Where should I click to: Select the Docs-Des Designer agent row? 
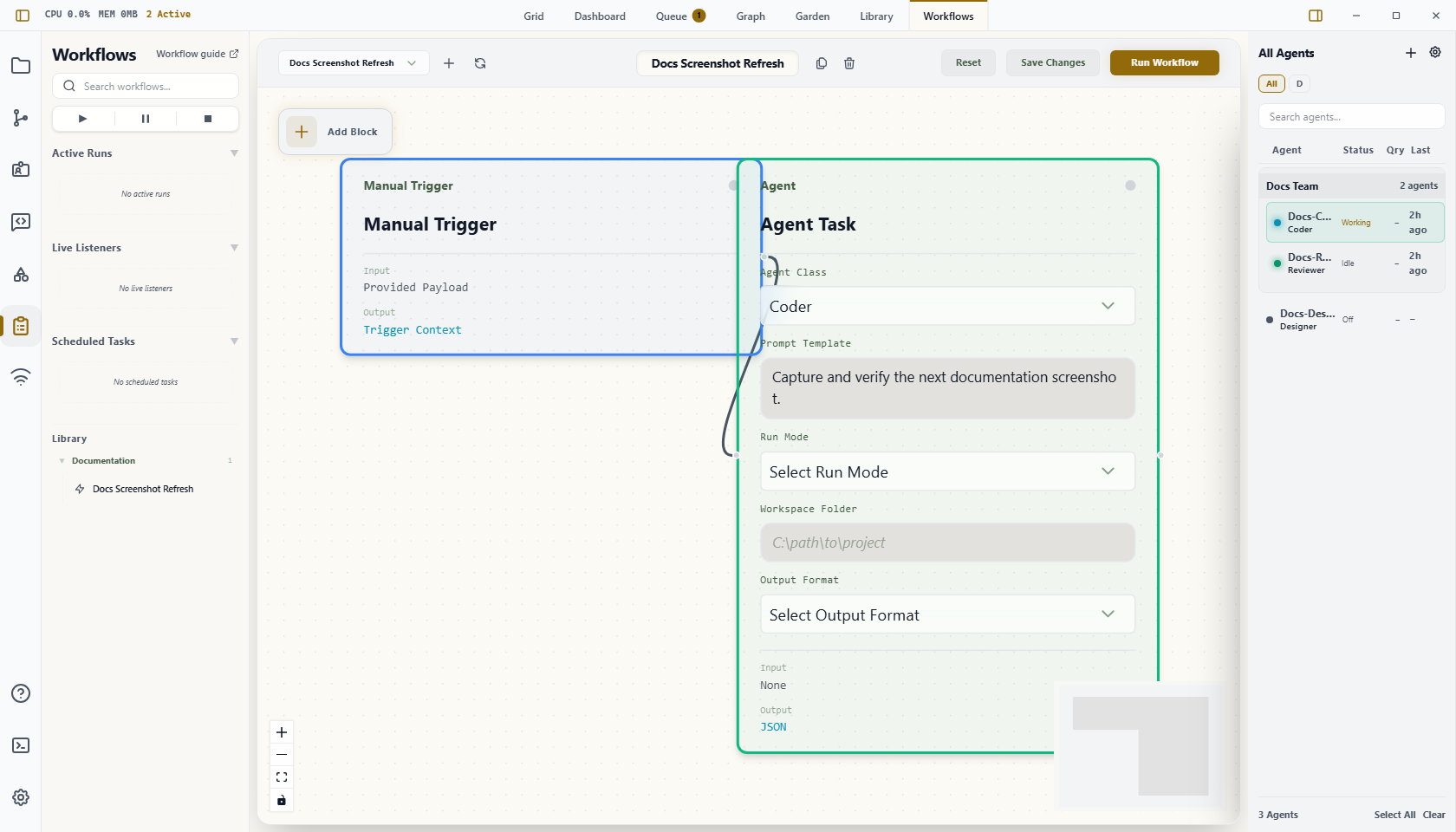[x=1351, y=320]
